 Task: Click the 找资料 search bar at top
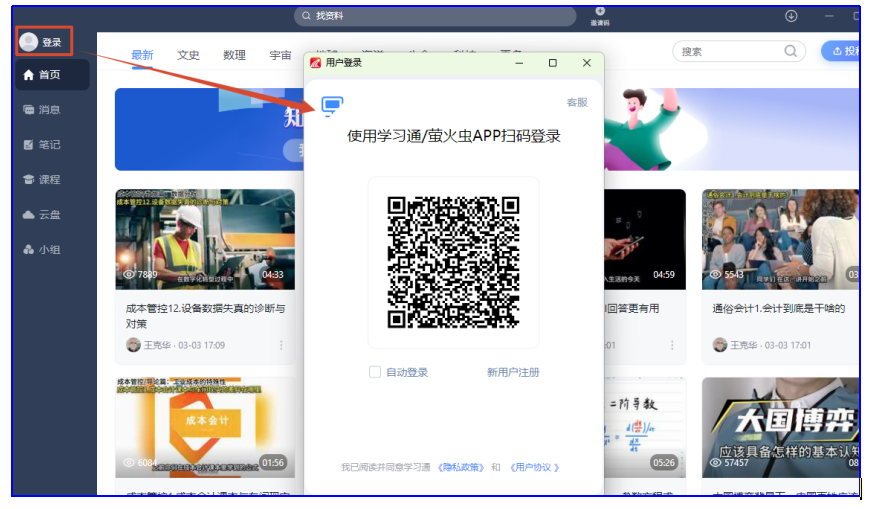pos(435,16)
